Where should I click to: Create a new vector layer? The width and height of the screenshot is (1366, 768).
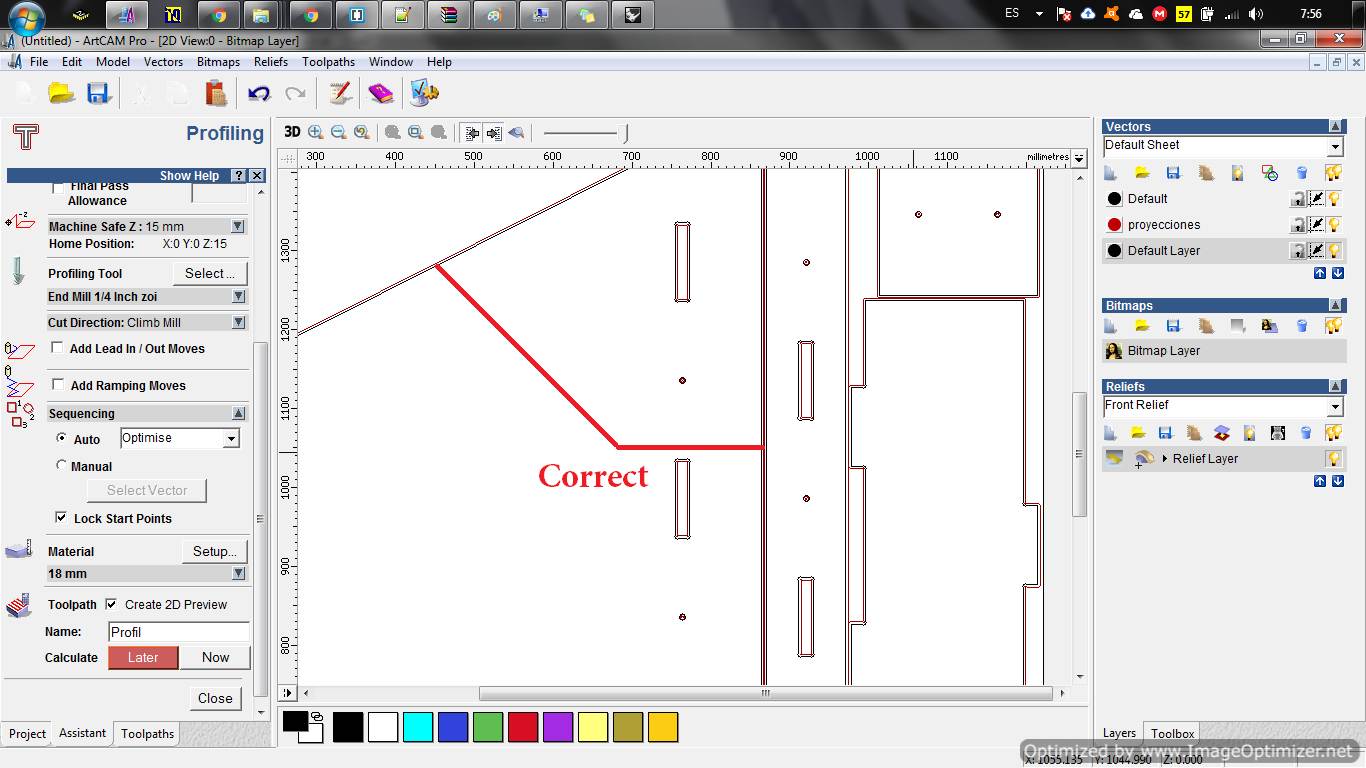coord(1110,173)
